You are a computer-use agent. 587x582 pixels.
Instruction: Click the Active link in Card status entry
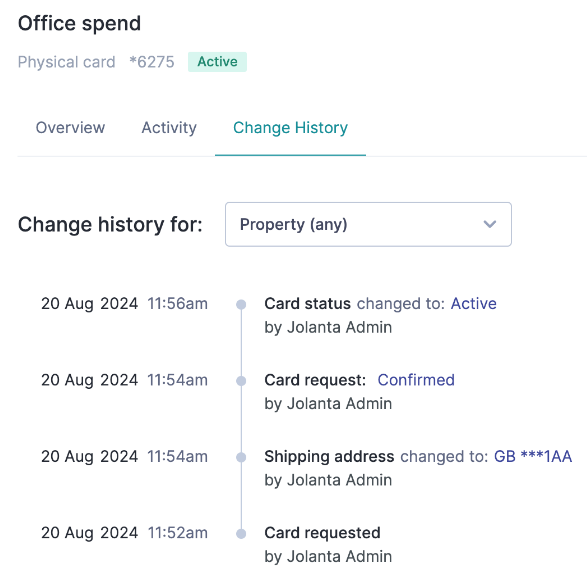pos(474,304)
